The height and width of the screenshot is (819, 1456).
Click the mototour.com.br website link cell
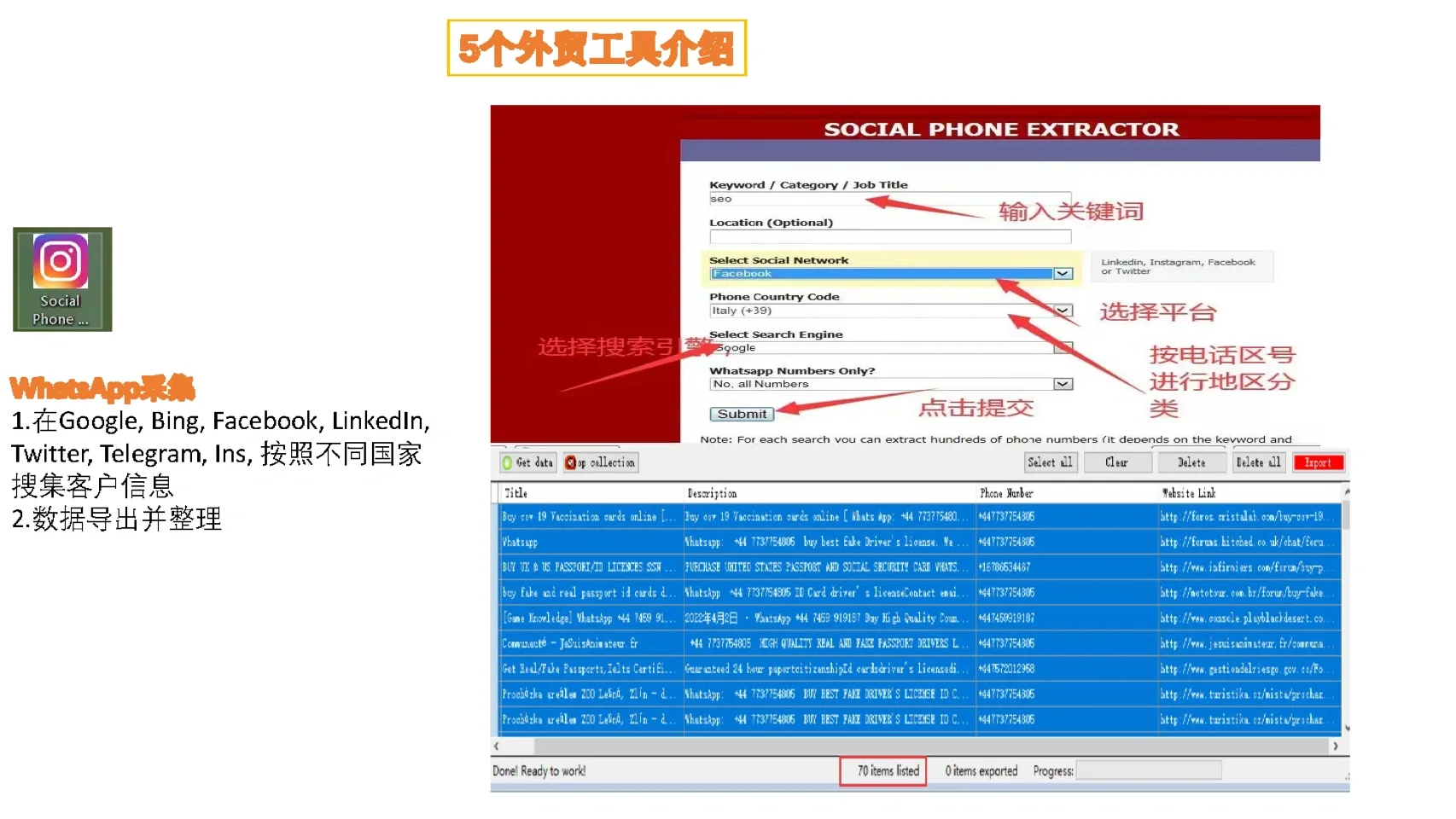(1249, 592)
